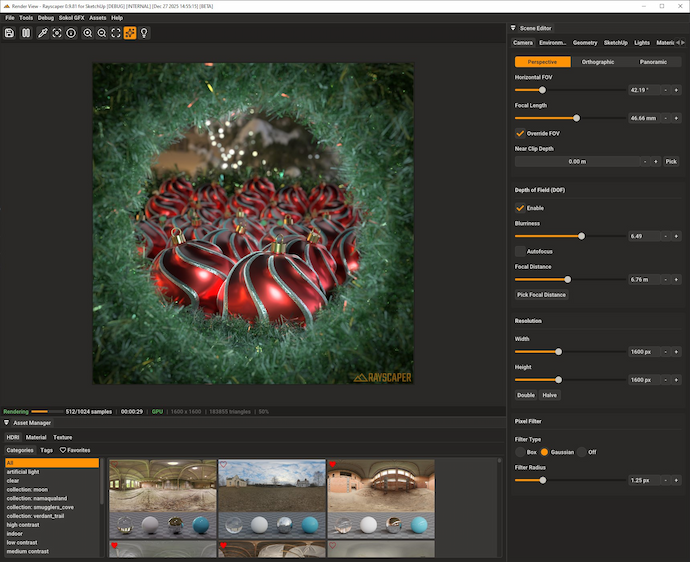Screen dimensions: 690x562
Task: Click the info circle icon in toolbar
Action: tap(71, 33)
